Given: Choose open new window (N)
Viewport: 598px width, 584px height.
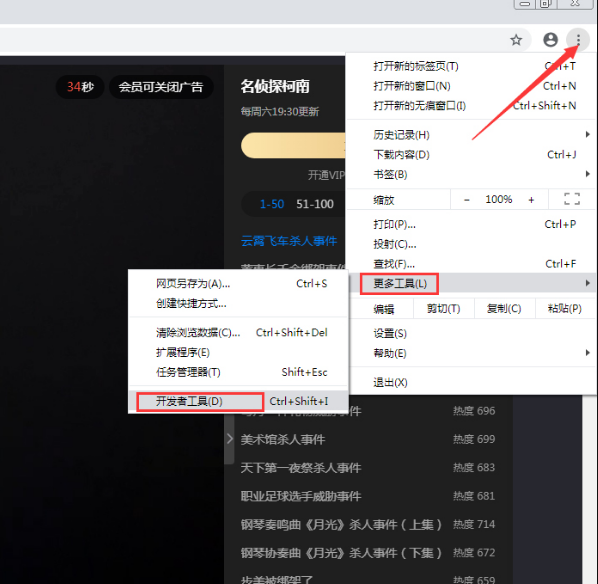Looking at the screenshot, I should [471, 86].
